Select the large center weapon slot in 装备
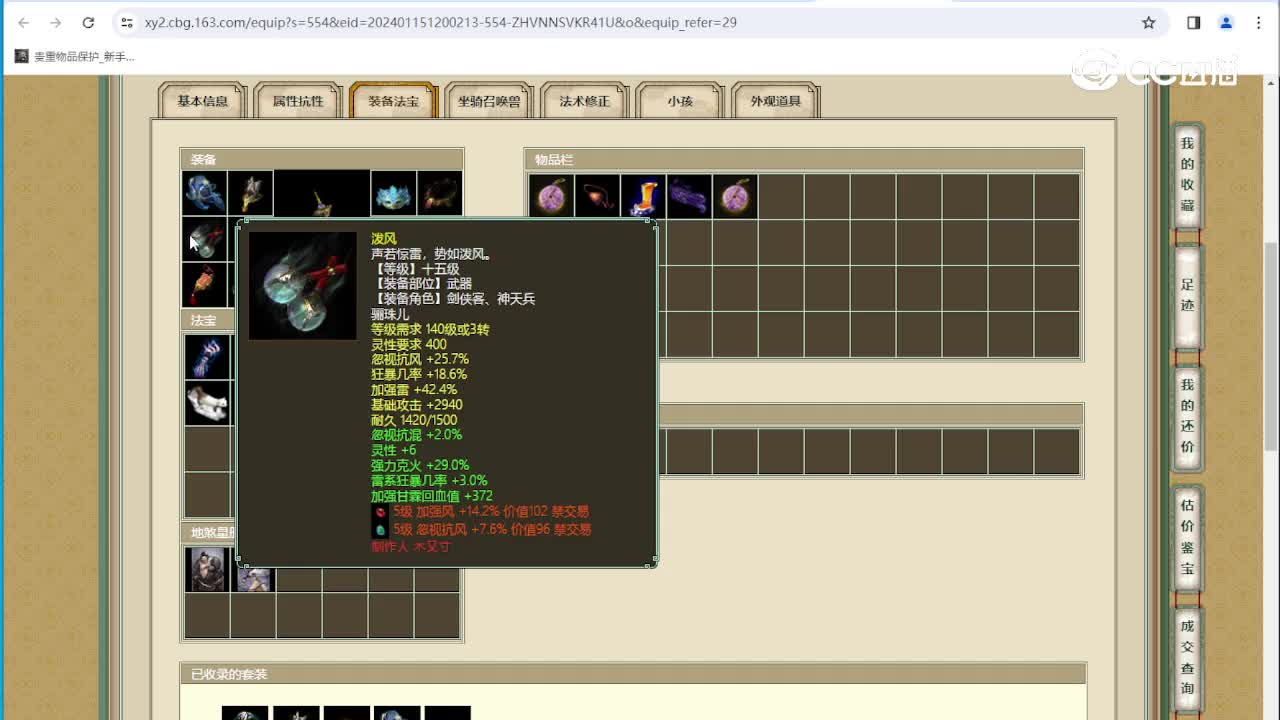Screen dimensions: 1280x720 point(322,193)
